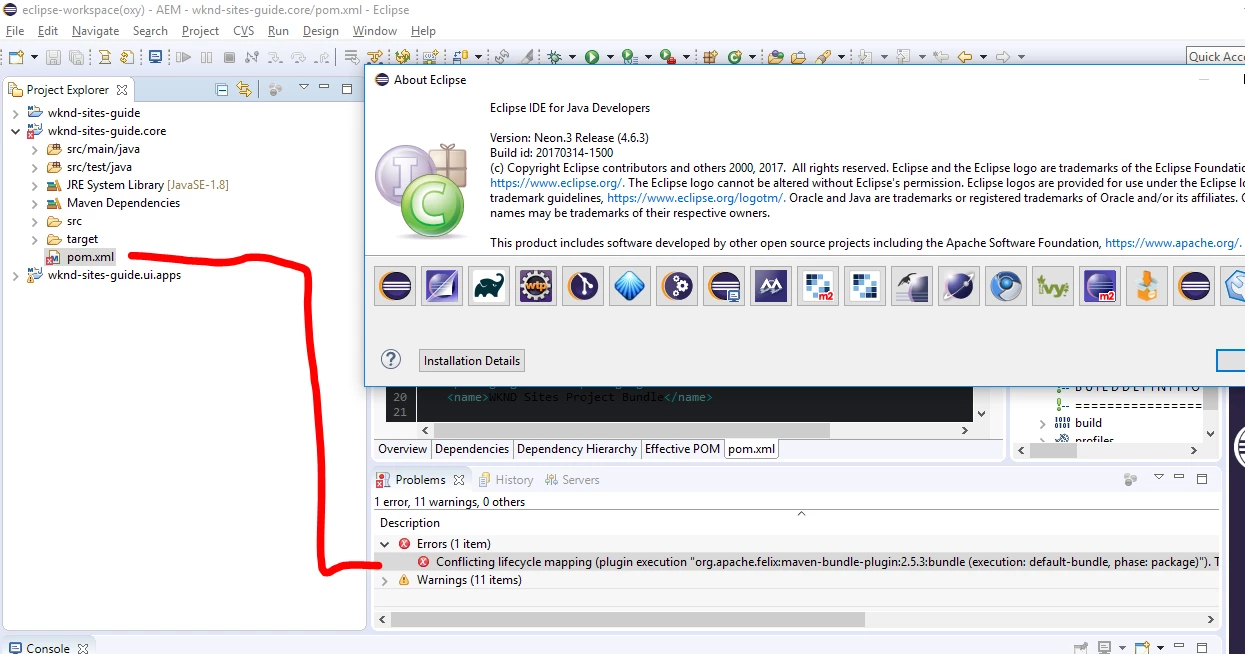Select the Conflicting lifecycle mapping error row
The width and height of the screenshot is (1245, 654).
[797, 562]
